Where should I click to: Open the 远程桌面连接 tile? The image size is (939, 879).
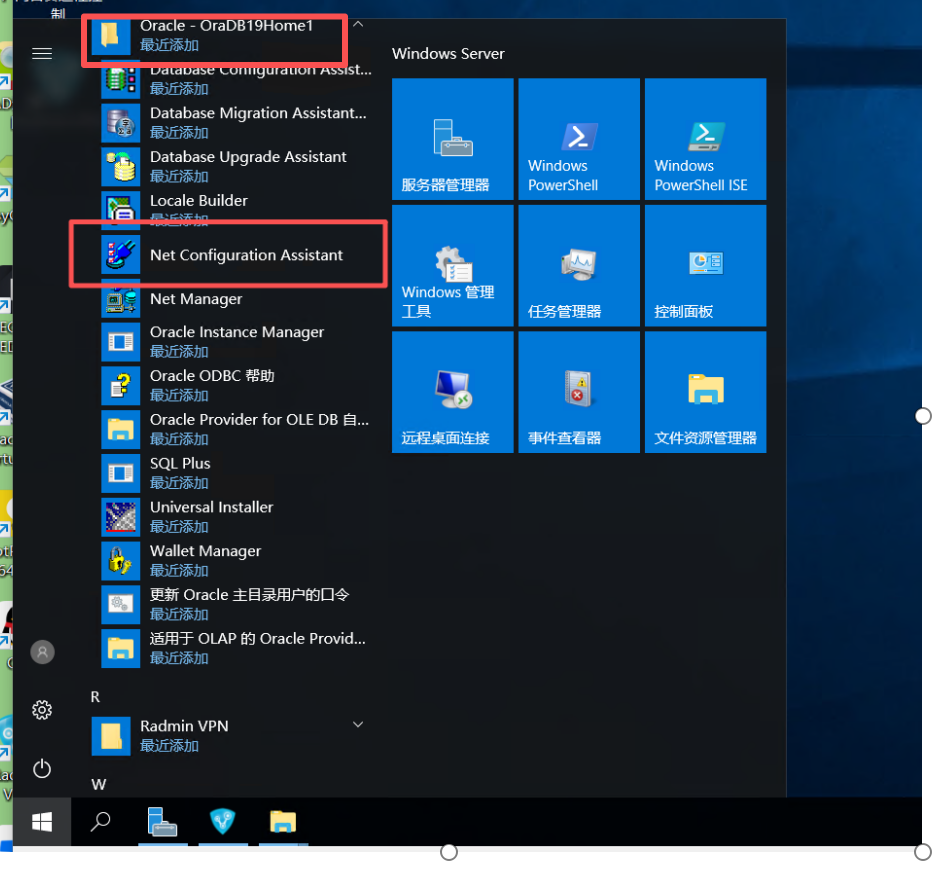453,392
